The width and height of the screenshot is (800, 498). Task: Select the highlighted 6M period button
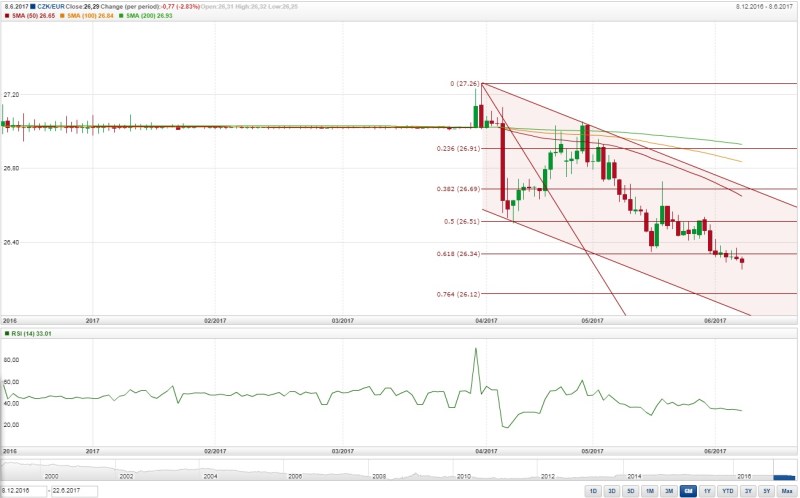click(688, 491)
